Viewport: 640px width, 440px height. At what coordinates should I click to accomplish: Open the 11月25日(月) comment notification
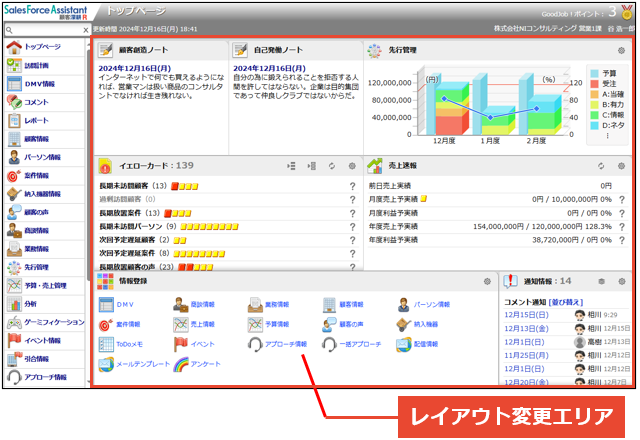527,355
